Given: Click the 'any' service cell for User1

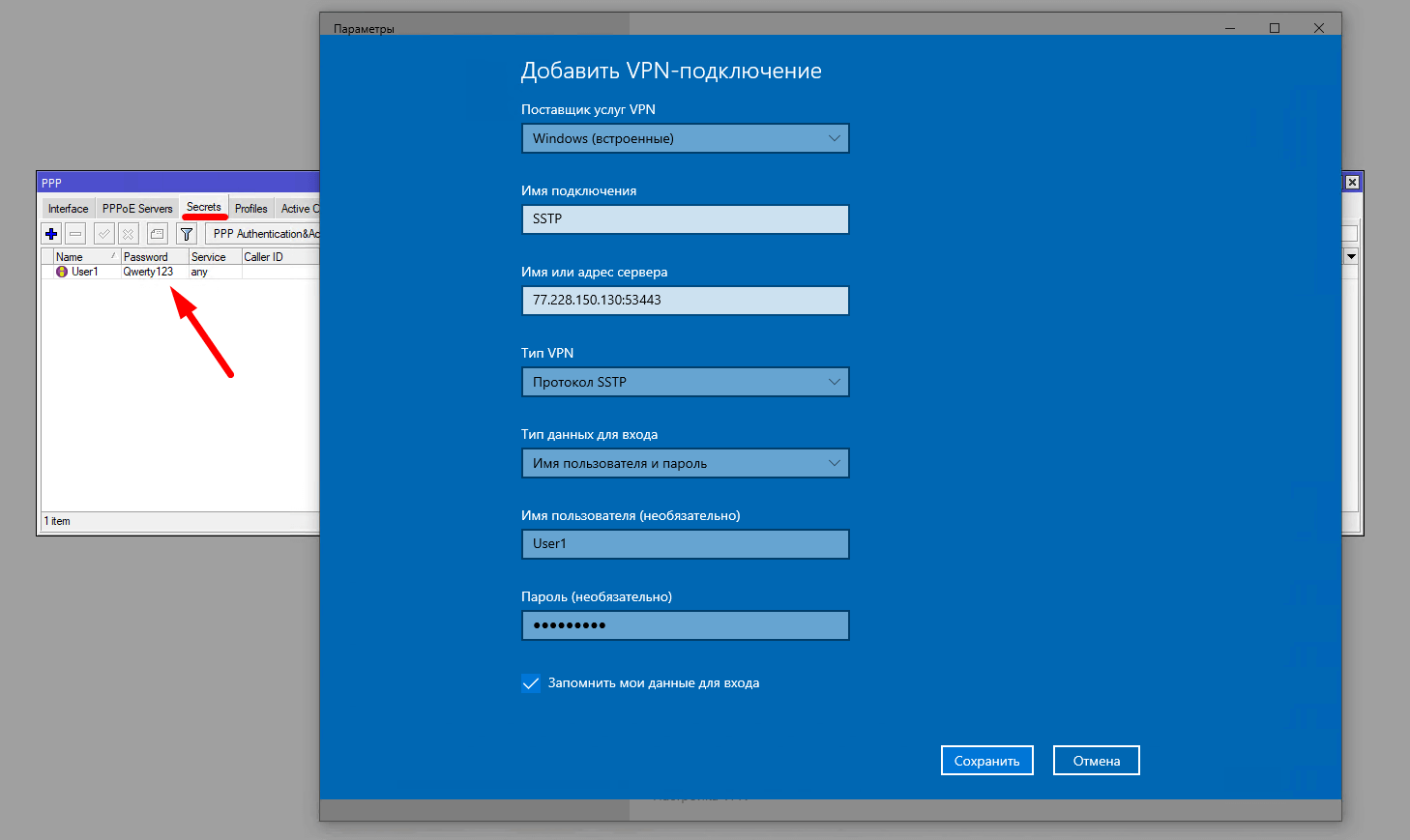Looking at the screenshot, I should 199,273.
